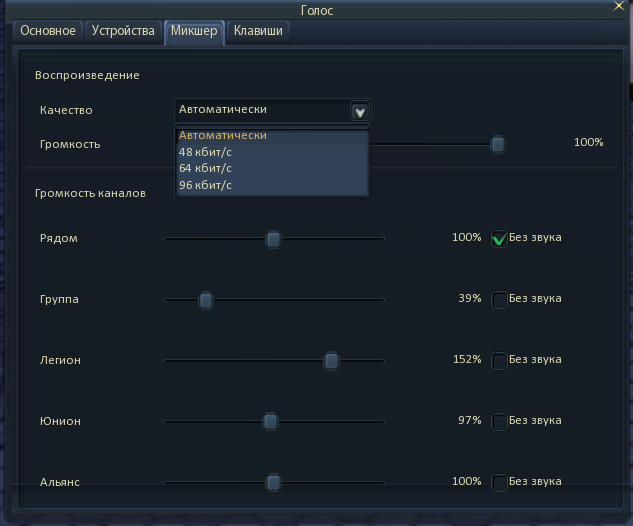
Task: Uncheck Без звука for Рядом channel
Action: tap(499, 239)
